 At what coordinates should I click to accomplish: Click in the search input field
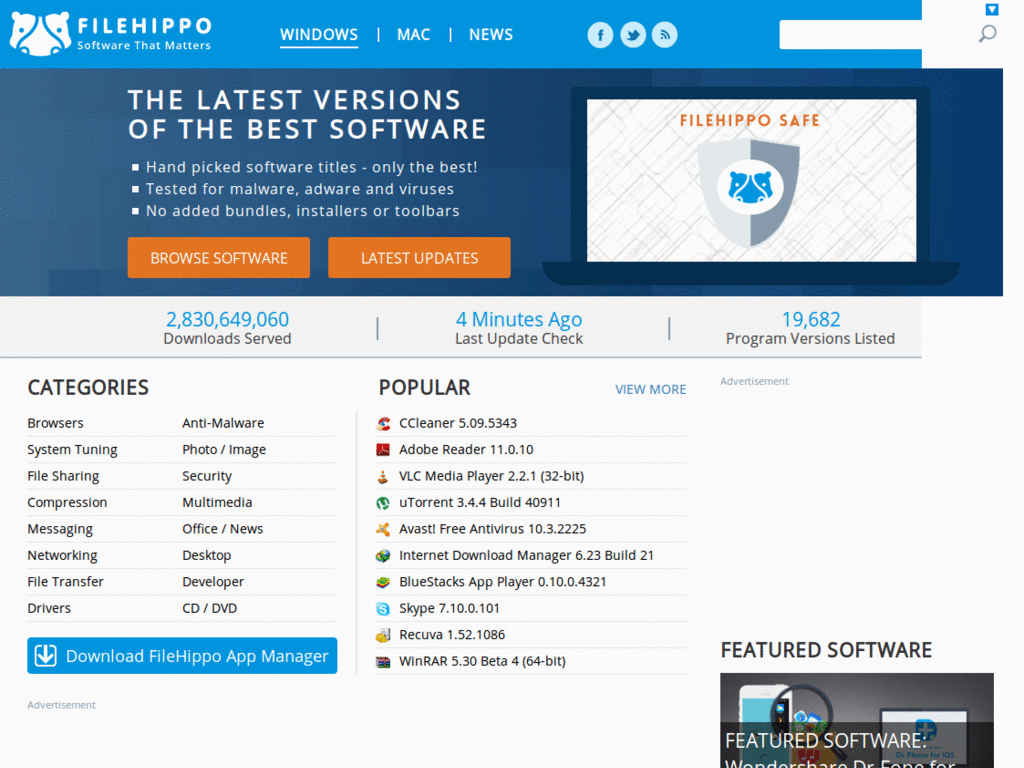tap(850, 34)
